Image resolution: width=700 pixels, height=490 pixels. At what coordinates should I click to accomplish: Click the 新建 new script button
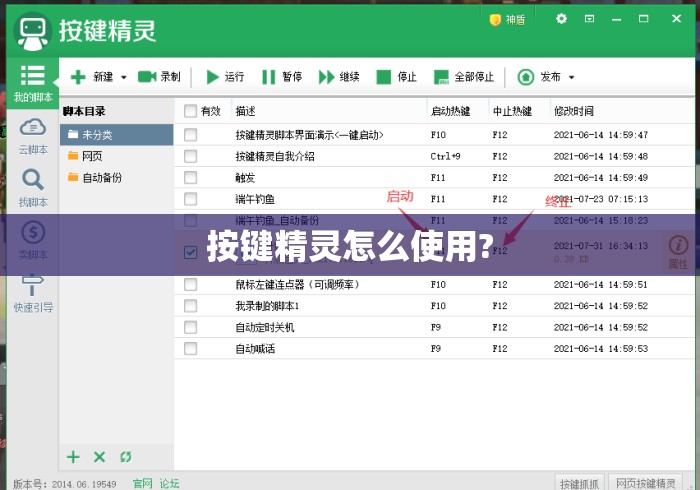pos(92,77)
